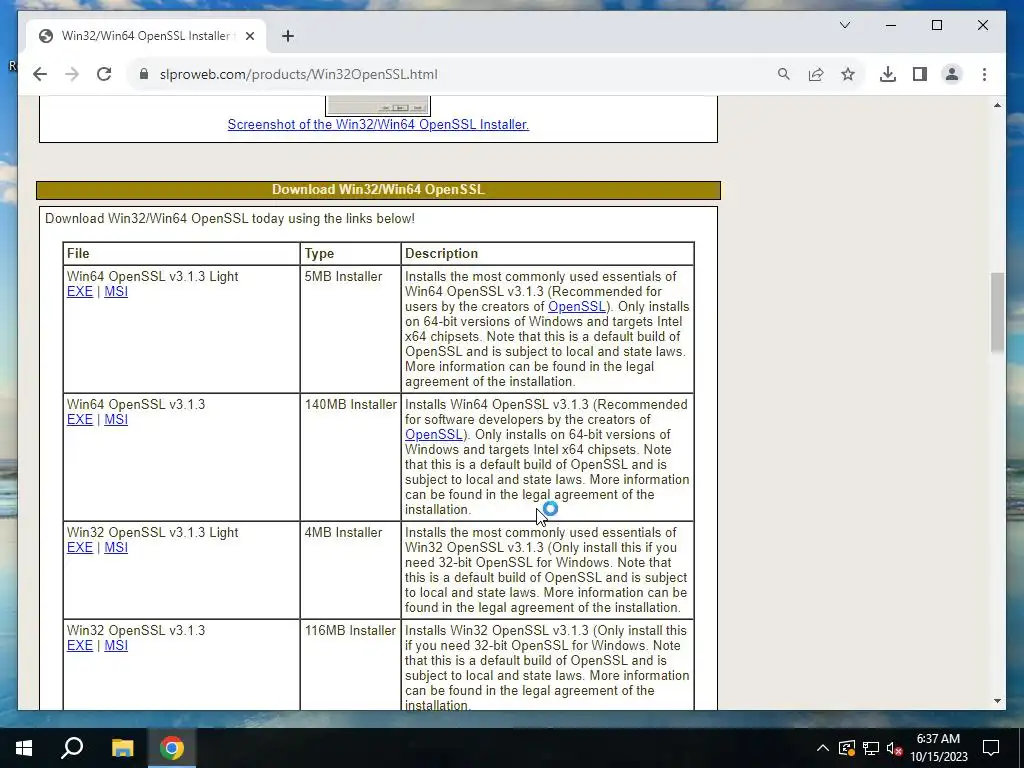View site information lock icon
The image size is (1024, 768).
pyautogui.click(x=144, y=74)
